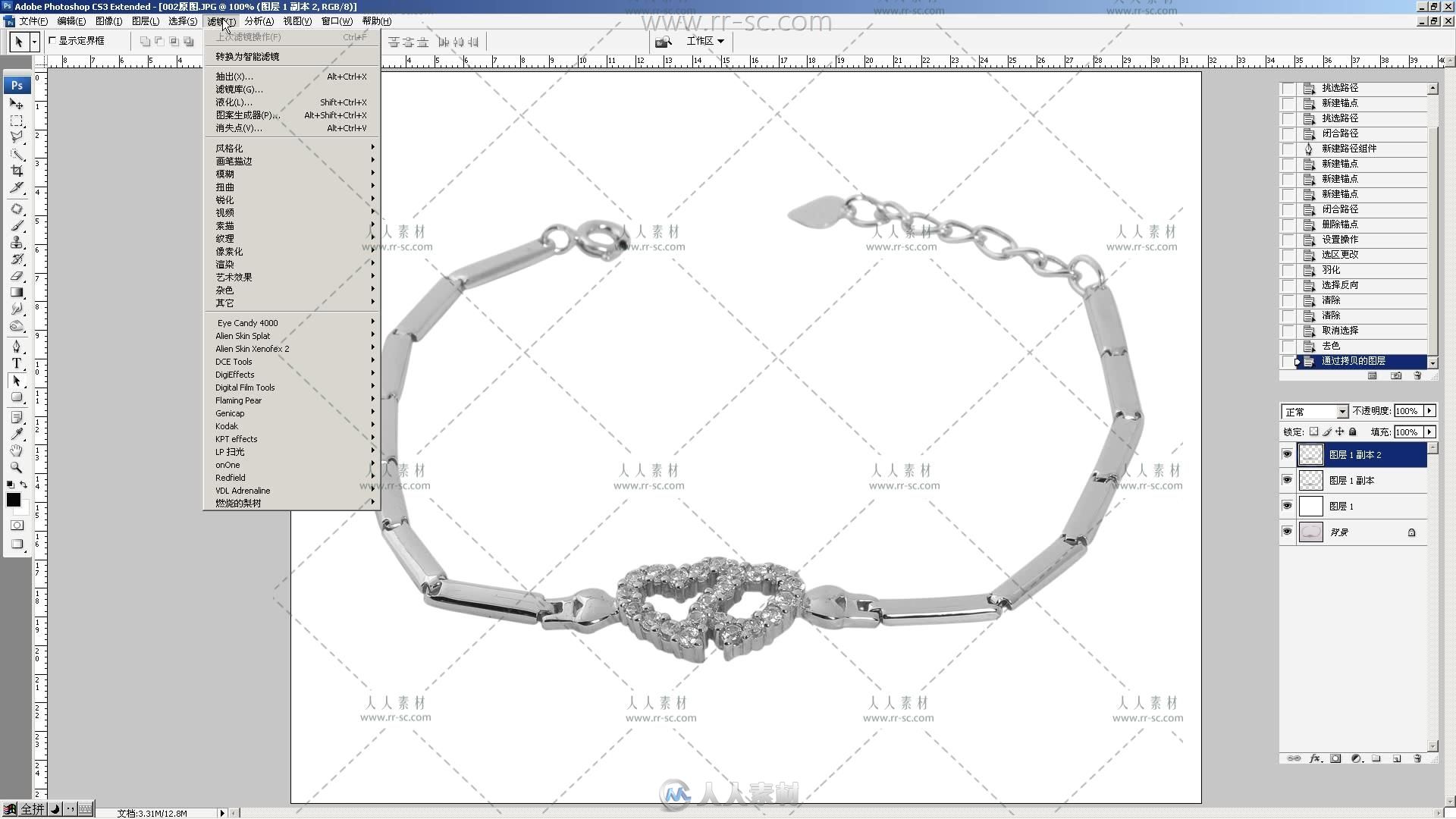Select the Gradient tool
This screenshot has width=1456, height=819.
[x=17, y=292]
